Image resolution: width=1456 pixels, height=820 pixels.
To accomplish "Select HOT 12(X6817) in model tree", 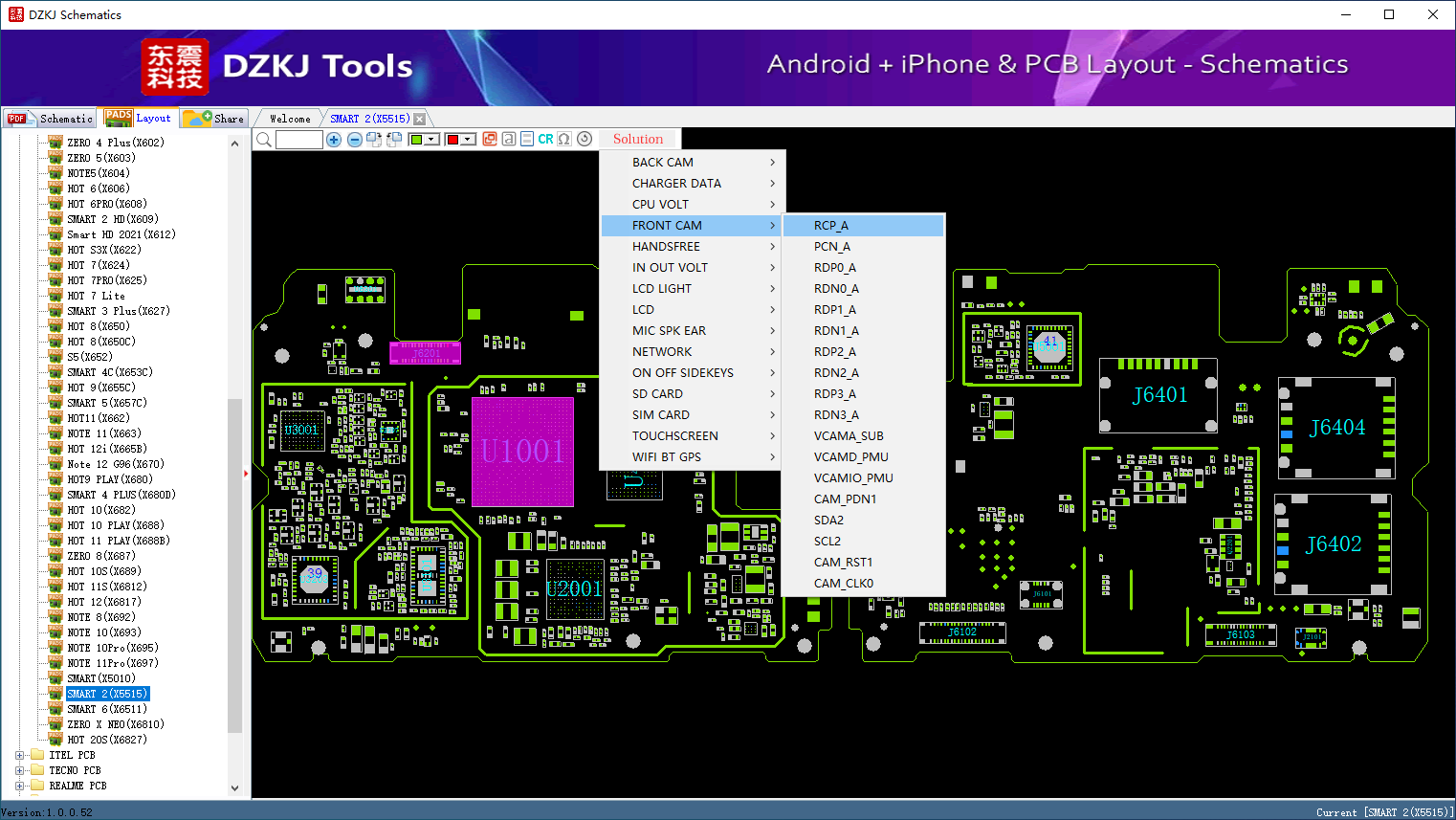I will pyautogui.click(x=104, y=602).
